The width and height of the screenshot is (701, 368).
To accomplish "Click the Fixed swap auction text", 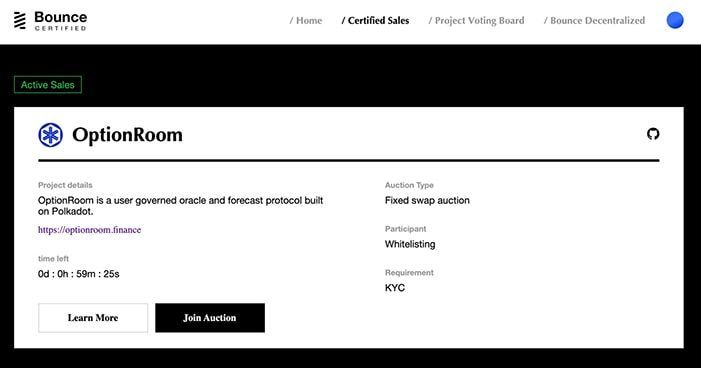I will [427, 201].
